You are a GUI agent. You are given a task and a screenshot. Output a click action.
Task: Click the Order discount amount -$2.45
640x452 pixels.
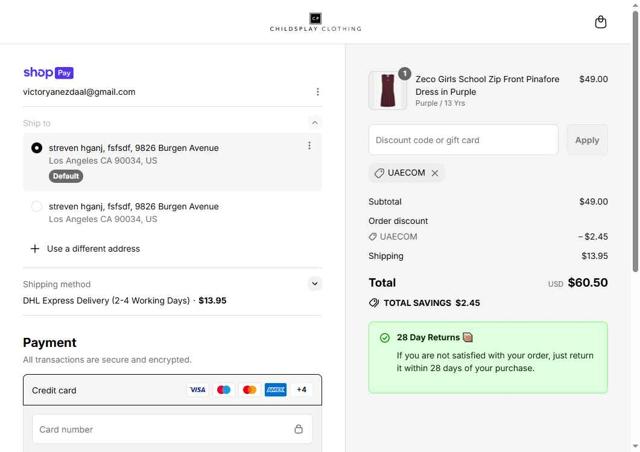(x=593, y=237)
